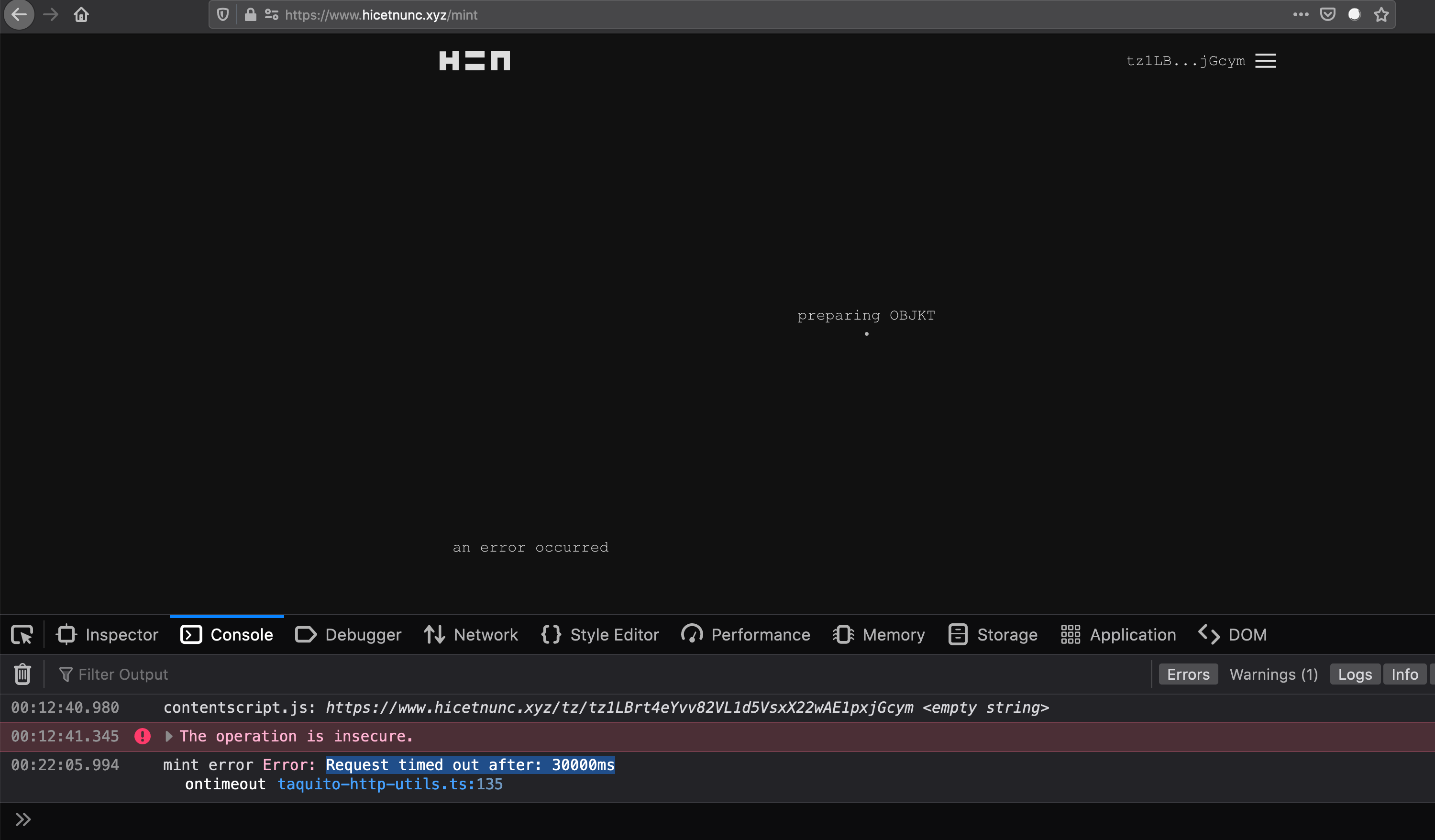Click the 00:12:40.980 timestamp
The image size is (1435, 840).
point(66,708)
